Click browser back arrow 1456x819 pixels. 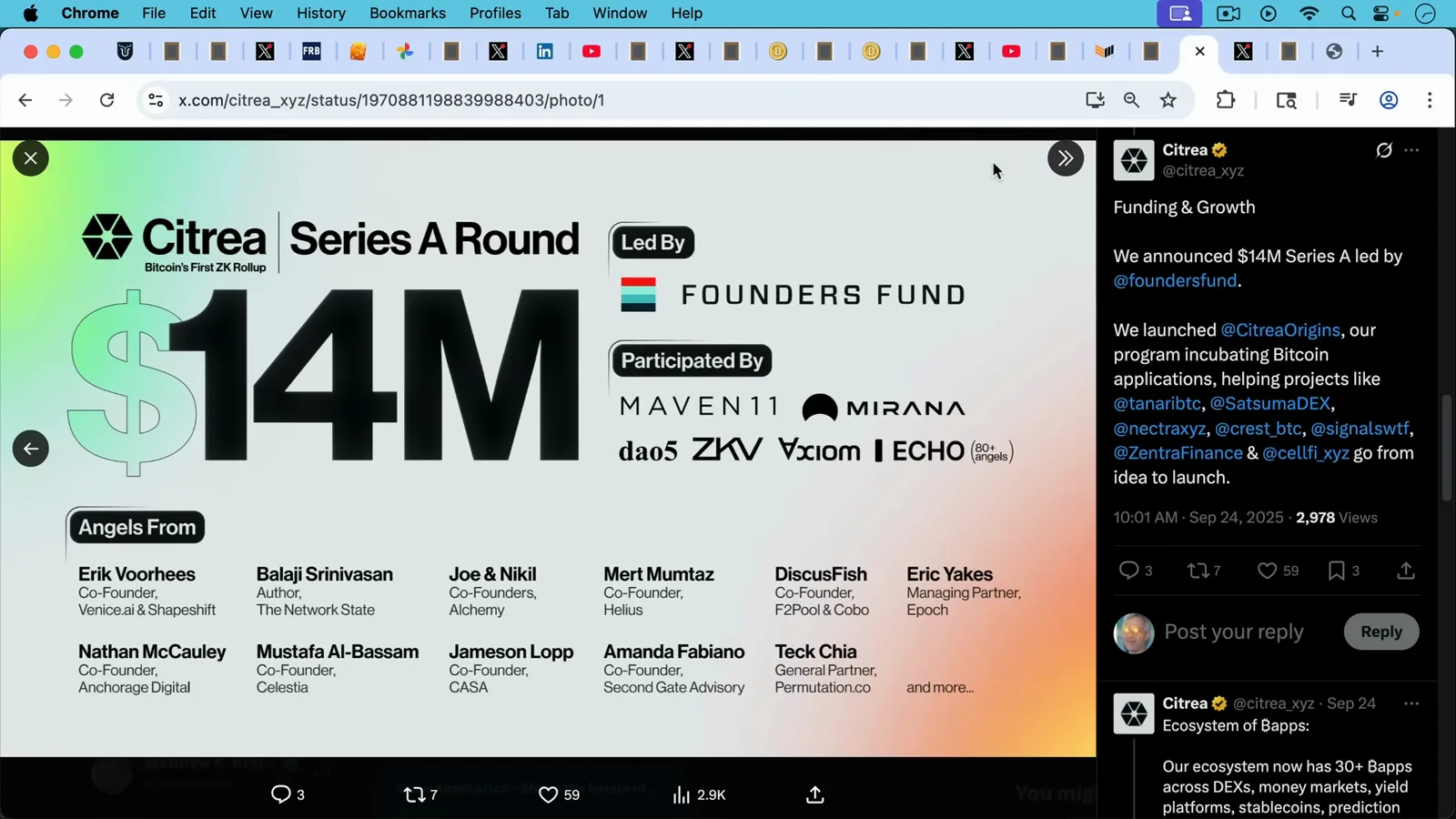pos(25,100)
